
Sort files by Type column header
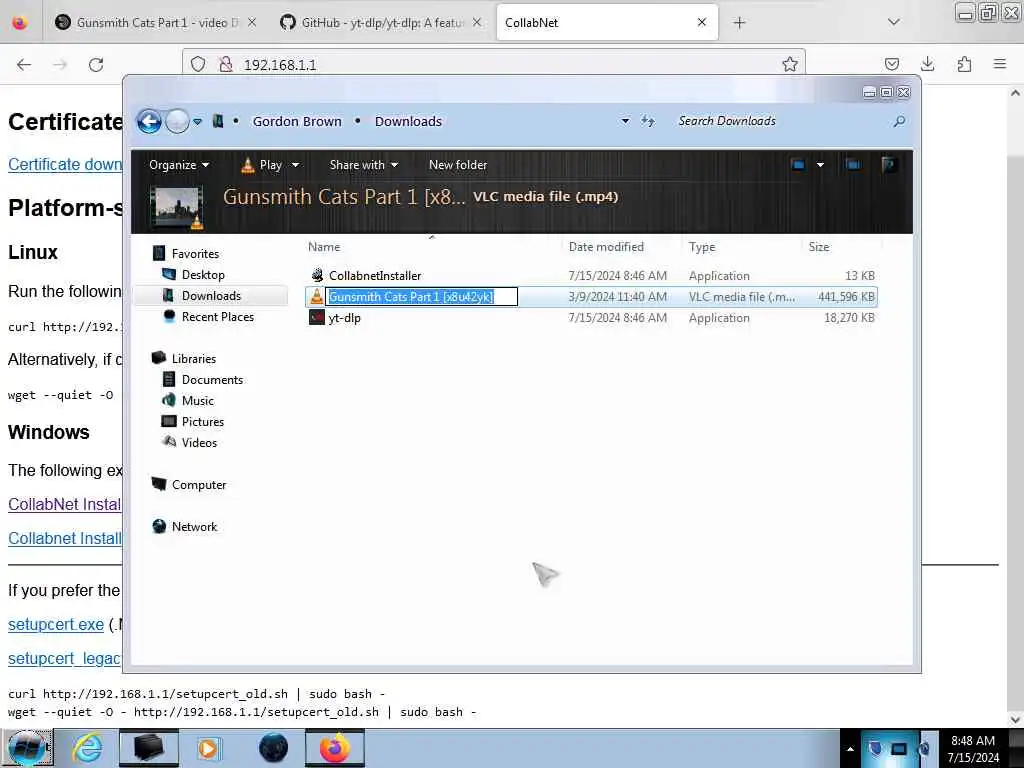pos(702,247)
